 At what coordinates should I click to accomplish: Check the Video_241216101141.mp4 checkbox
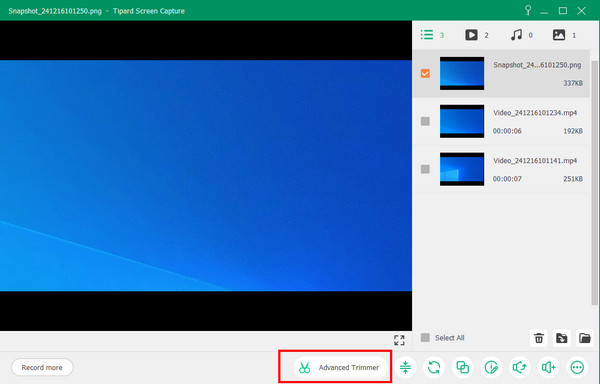[x=425, y=169]
